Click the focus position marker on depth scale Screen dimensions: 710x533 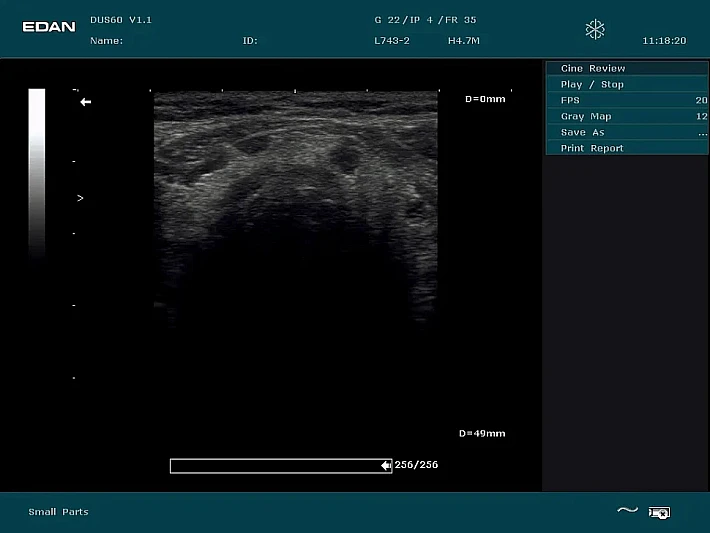tap(80, 198)
